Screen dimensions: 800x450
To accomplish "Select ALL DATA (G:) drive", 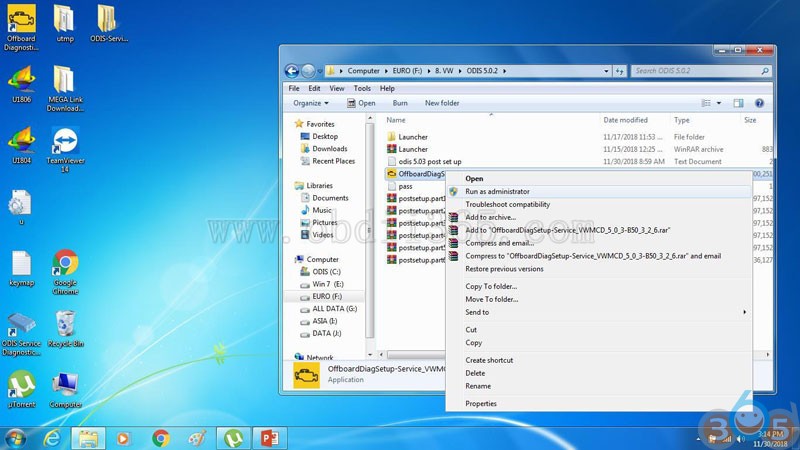I will [334, 309].
